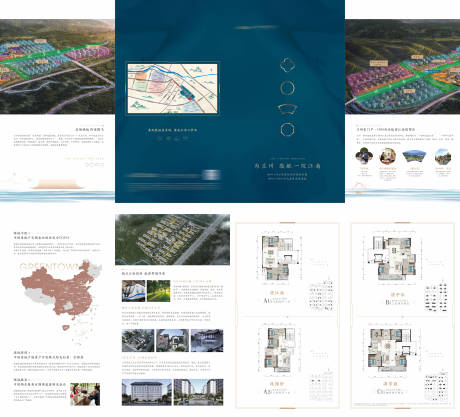Select the A1 floor plan drawing
Image resolution: width=460 pixels, height=417 pixels.
click(x=279, y=258)
